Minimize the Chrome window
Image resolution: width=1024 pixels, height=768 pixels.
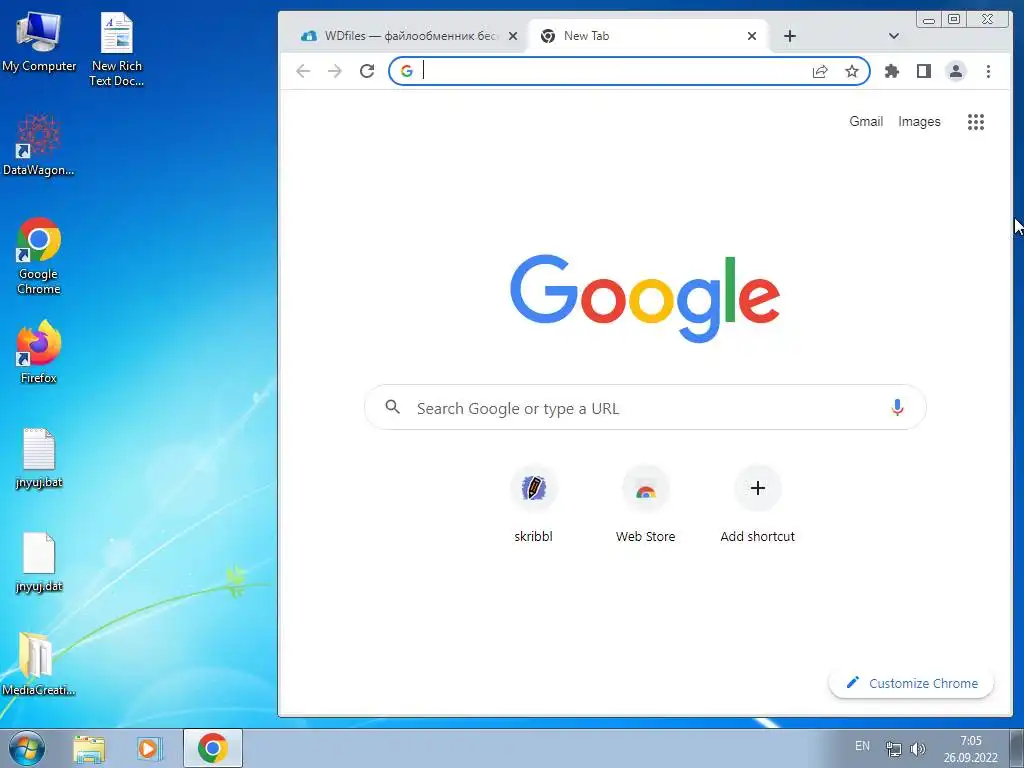(929, 20)
